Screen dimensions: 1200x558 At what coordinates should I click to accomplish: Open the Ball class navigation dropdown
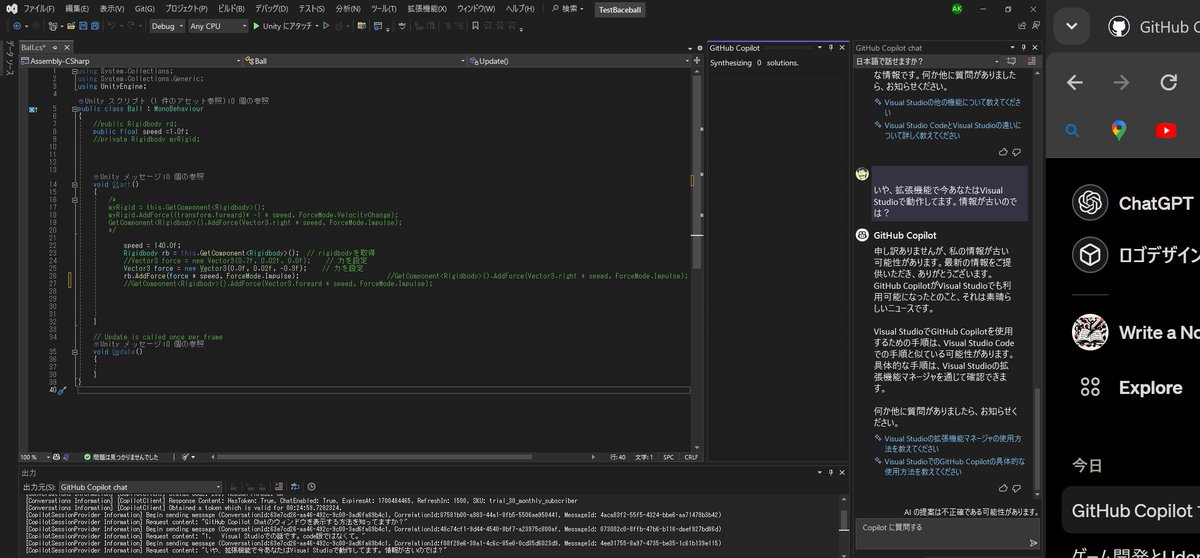pyautogui.click(x=353, y=61)
